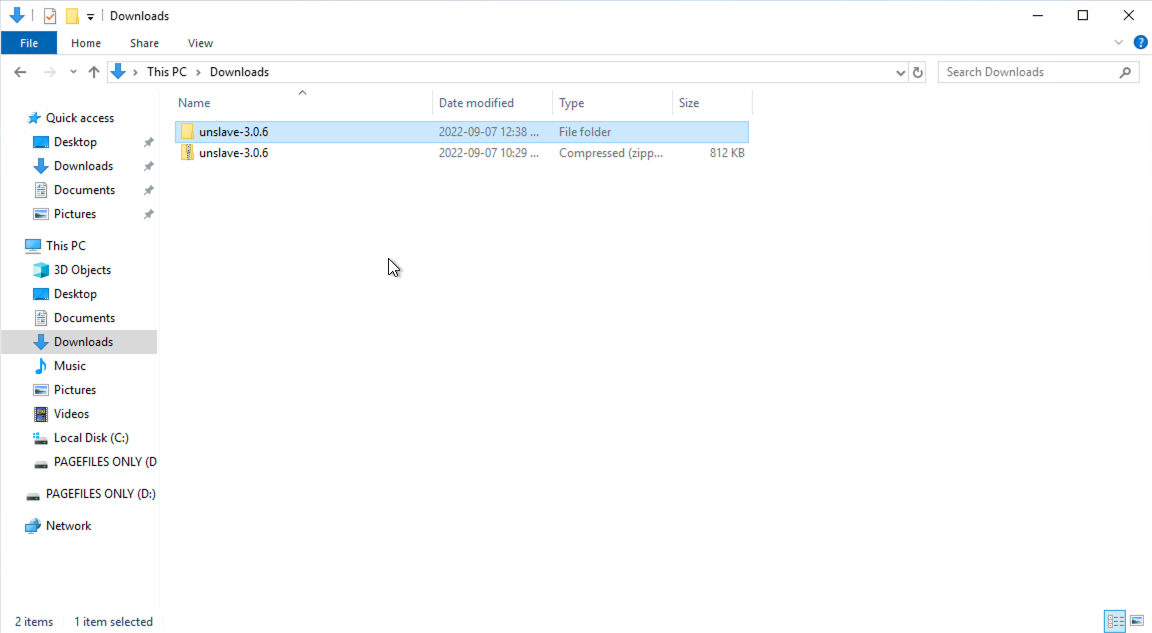Switch to Details view layout

pyautogui.click(x=1115, y=621)
